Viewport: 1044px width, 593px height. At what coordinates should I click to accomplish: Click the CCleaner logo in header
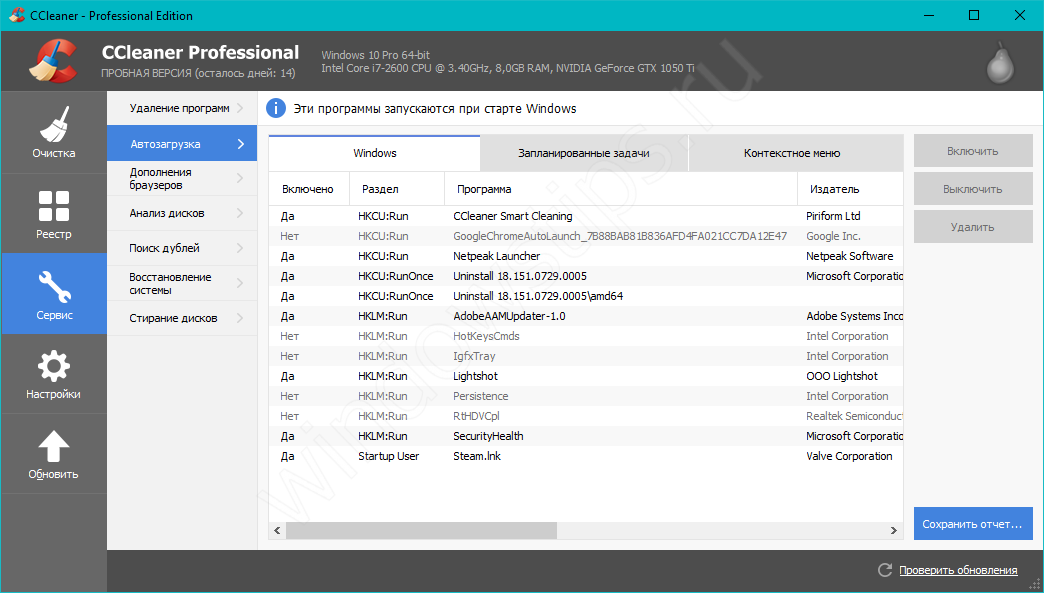pyautogui.click(x=52, y=62)
